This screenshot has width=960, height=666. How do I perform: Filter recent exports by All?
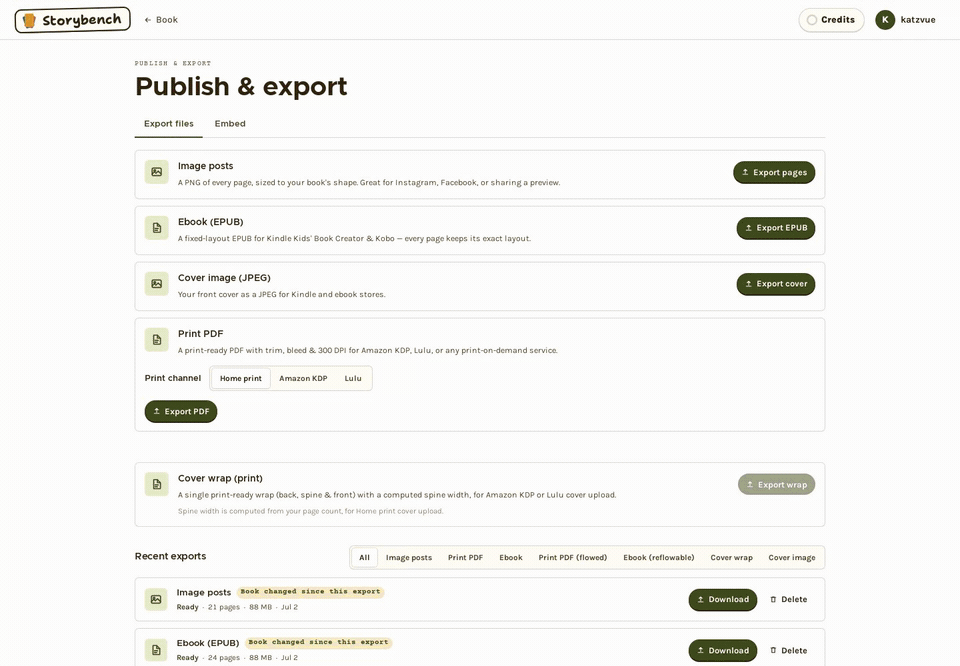(364, 558)
